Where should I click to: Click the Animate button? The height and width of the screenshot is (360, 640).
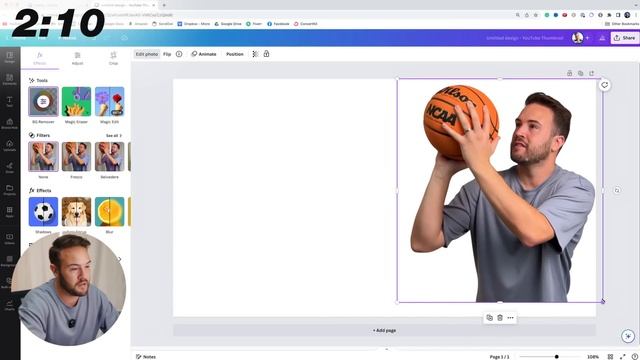pos(204,54)
